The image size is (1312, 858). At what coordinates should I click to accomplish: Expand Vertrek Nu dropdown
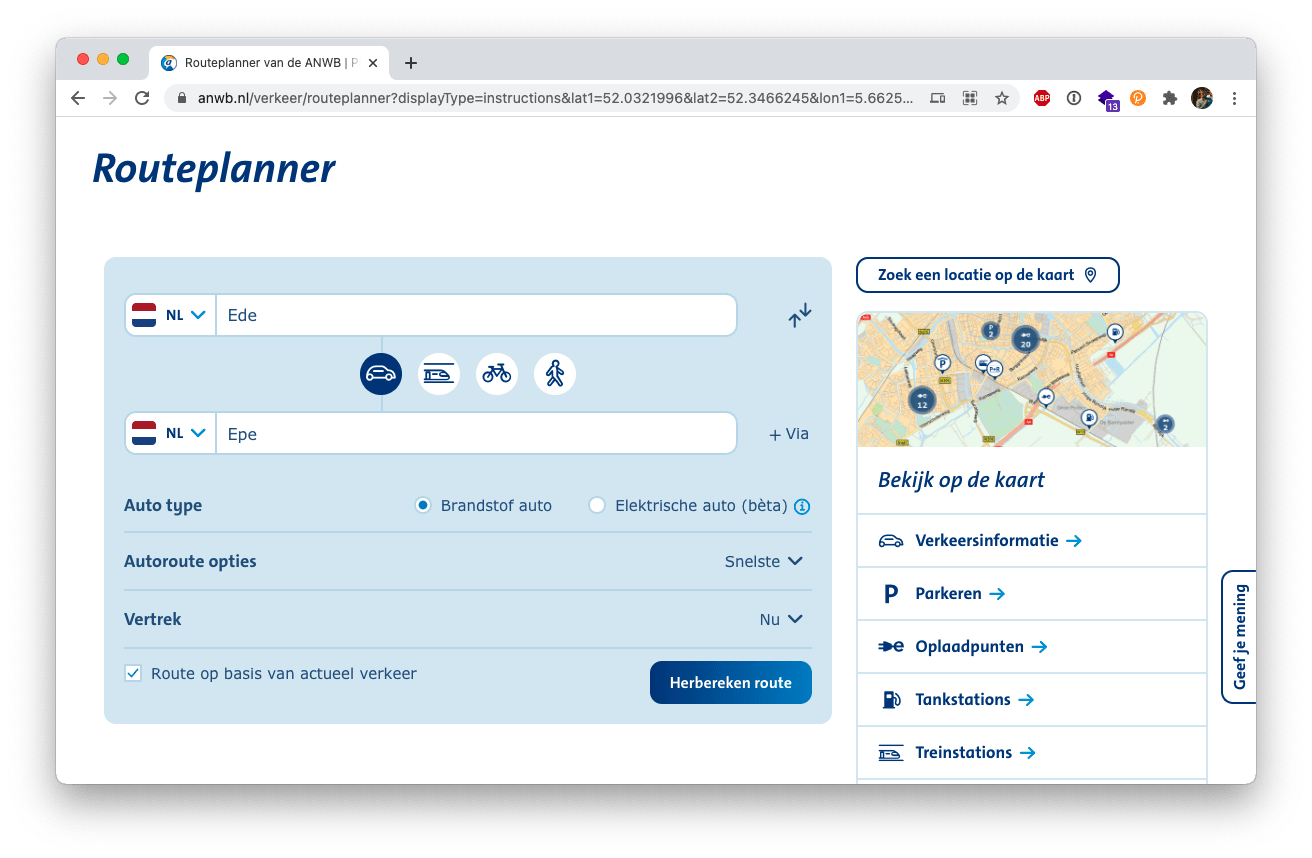(781, 620)
